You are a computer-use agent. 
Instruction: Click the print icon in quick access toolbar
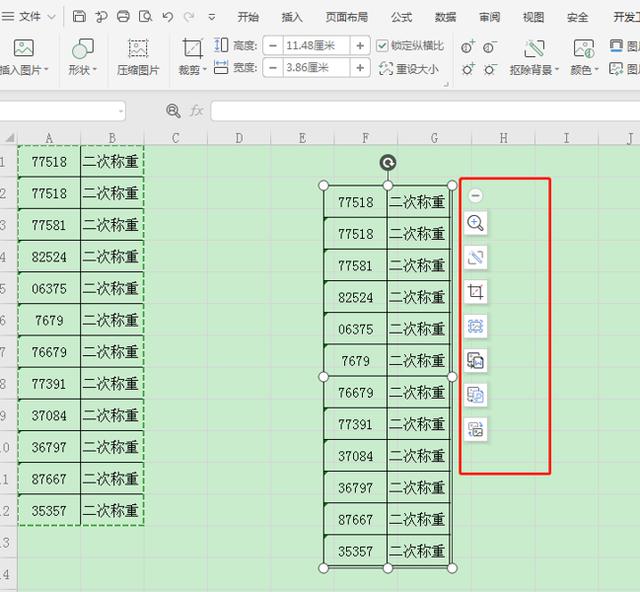(x=123, y=16)
